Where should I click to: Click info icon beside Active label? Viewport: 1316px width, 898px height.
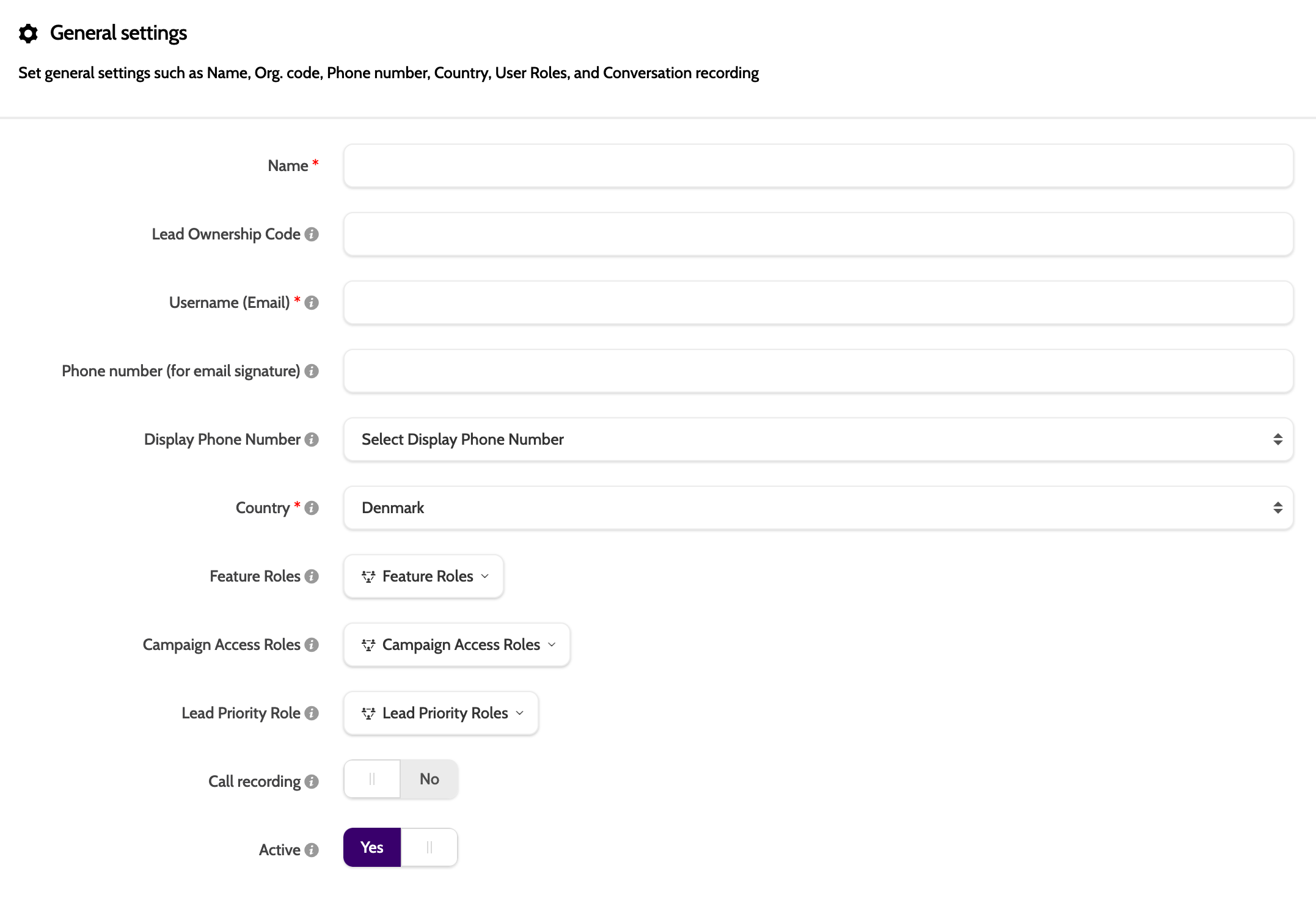312,850
